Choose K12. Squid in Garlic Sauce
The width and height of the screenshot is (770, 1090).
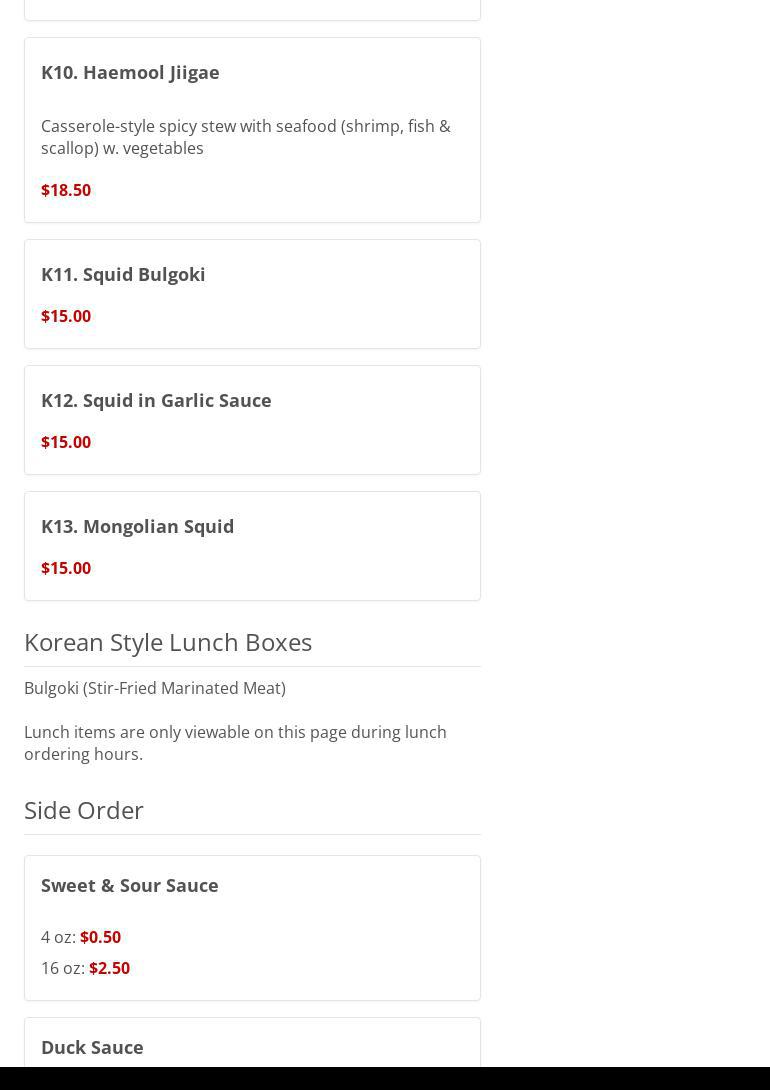[x=156, y=400]
